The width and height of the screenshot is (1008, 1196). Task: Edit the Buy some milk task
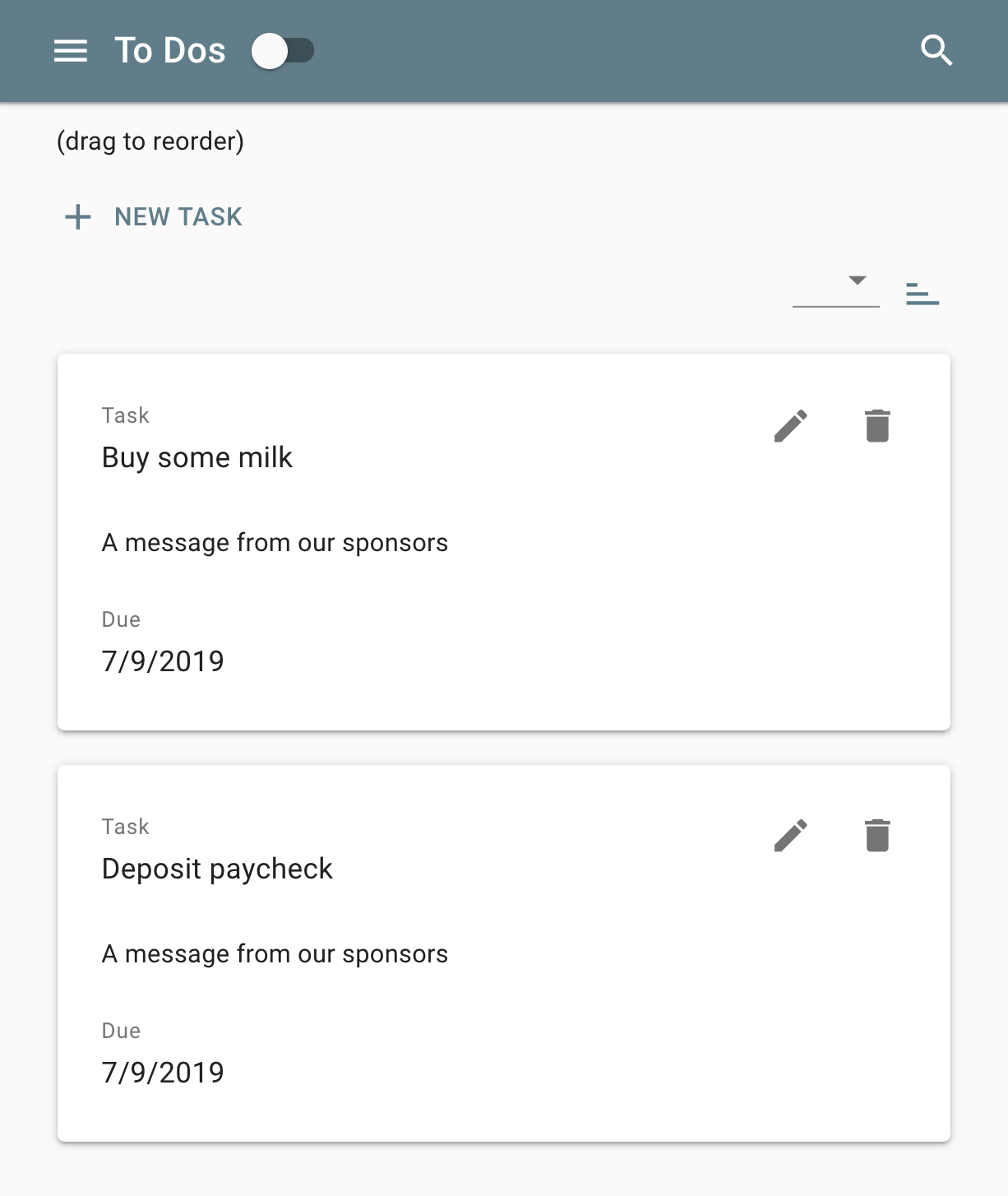coord(791,426)
